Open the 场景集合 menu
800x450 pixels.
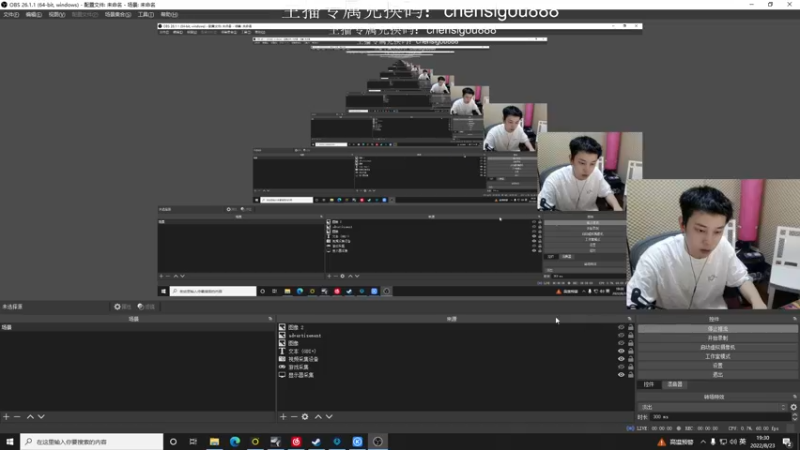pos(118,15)
